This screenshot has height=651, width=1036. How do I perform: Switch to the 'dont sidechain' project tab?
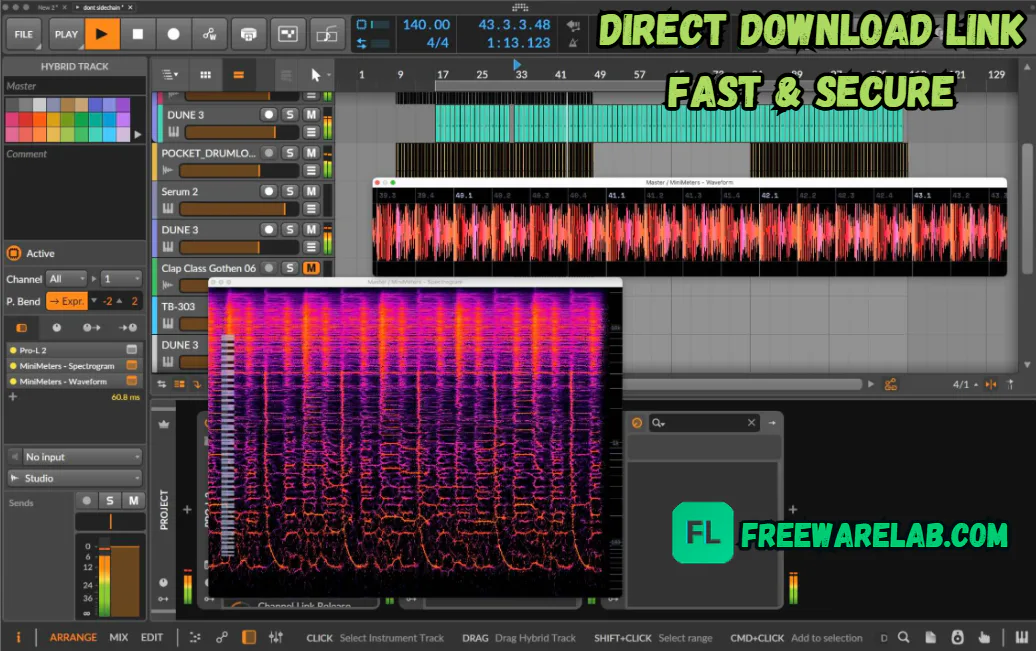point(102,7)
